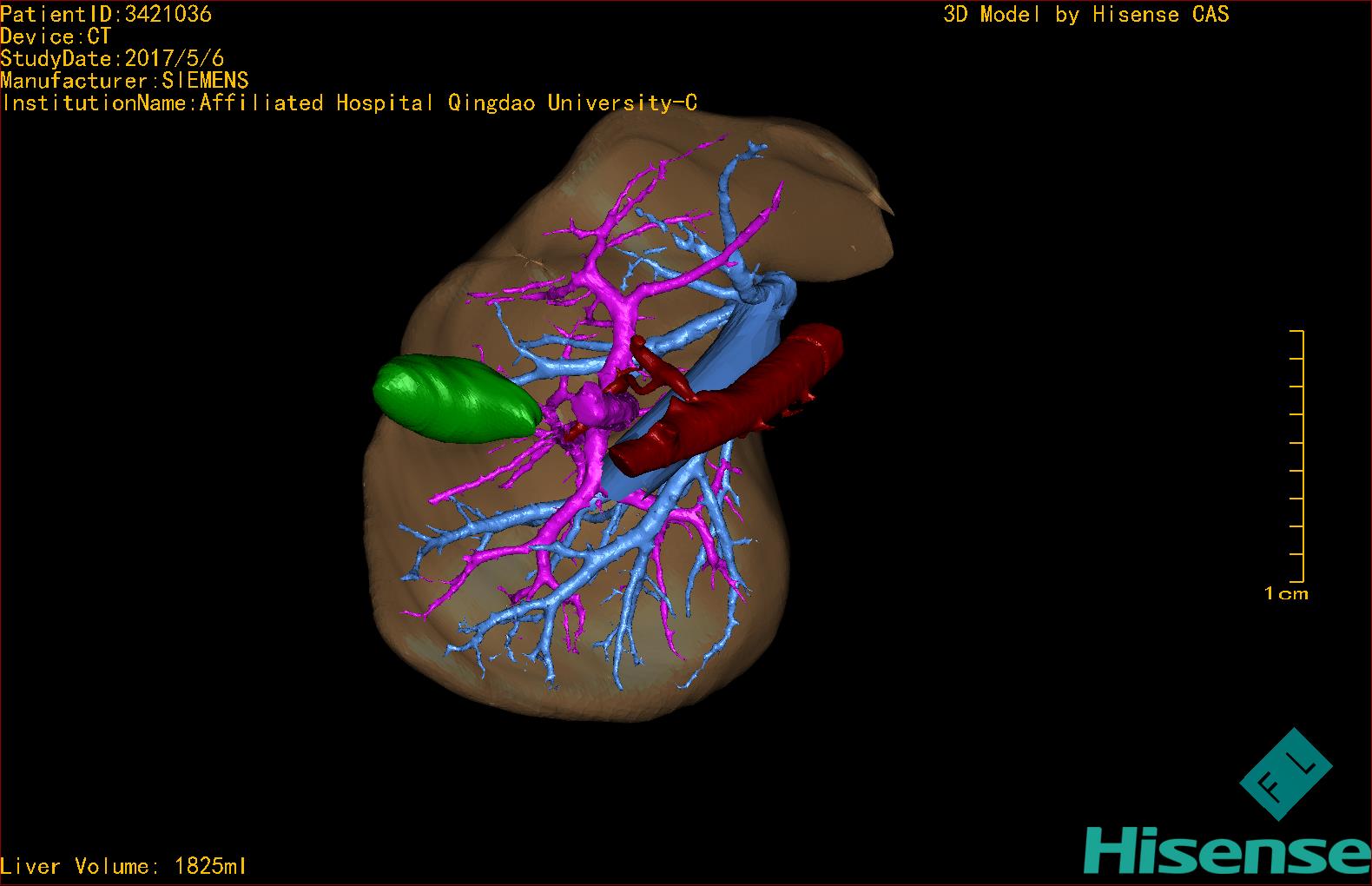This screenshot has width=1372, height=886.
Task: Click the 1cm scale label
Action: tap(1286, 594)
